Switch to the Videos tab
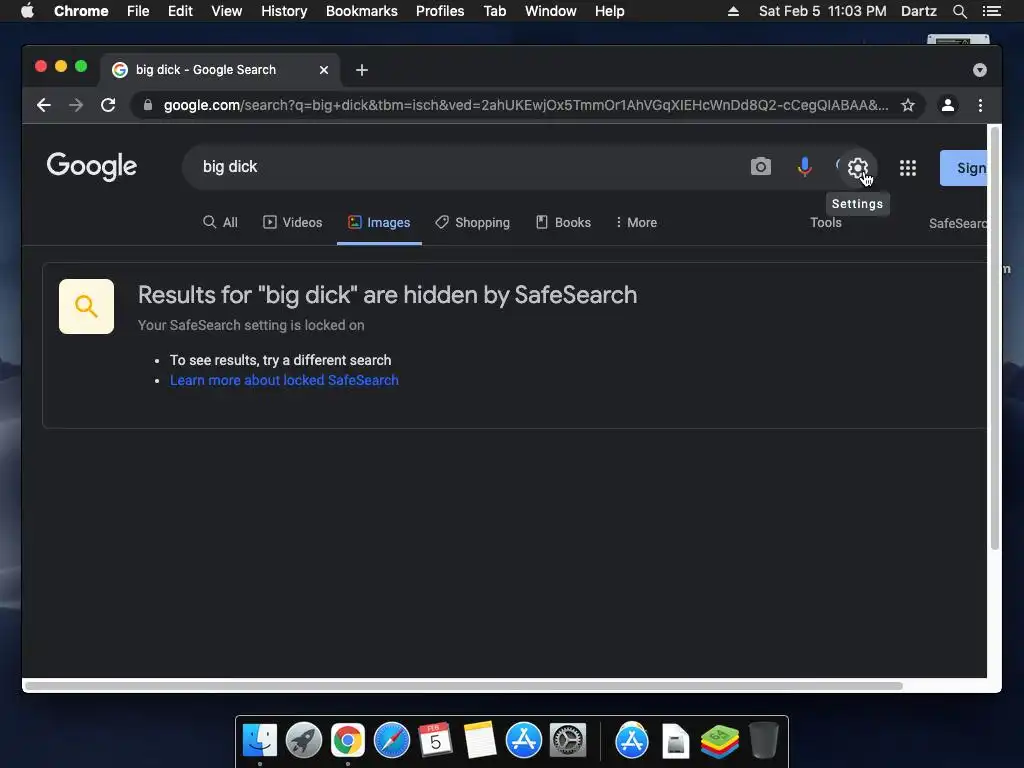 pyautogui.click(x=293, y=223)
